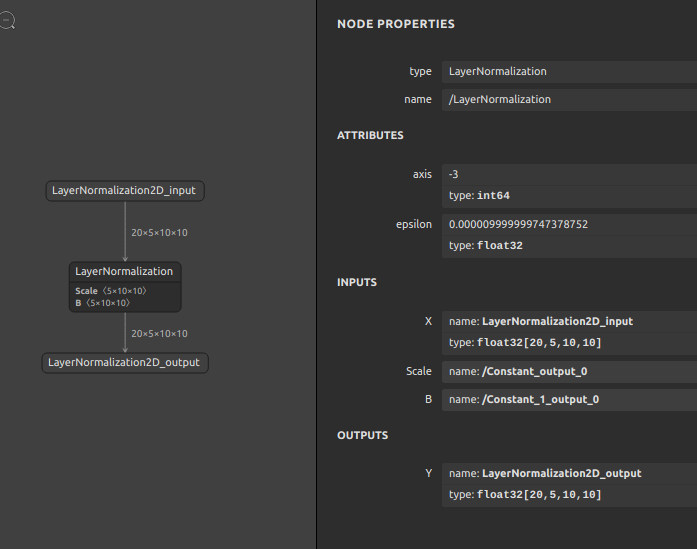Screen dimensions: 697x549
Task: Select the LayerNormalization2D_output graph node
Action: [125, 363]
